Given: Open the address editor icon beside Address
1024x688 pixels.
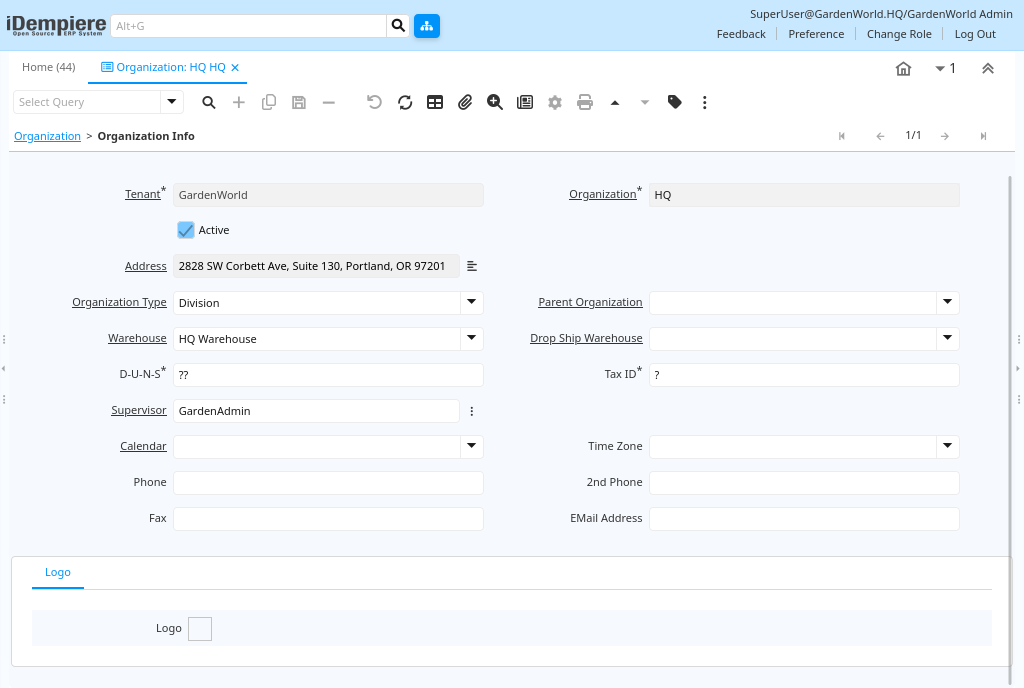Looking at the screenshot, I should [472, 266].
